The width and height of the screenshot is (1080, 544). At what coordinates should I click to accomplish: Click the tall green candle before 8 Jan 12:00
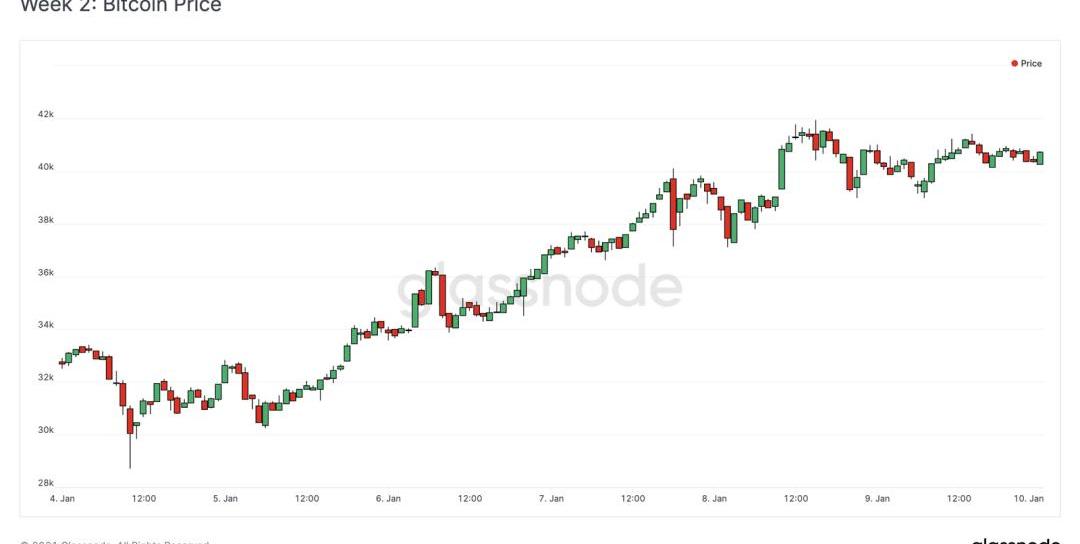(782, 168)
